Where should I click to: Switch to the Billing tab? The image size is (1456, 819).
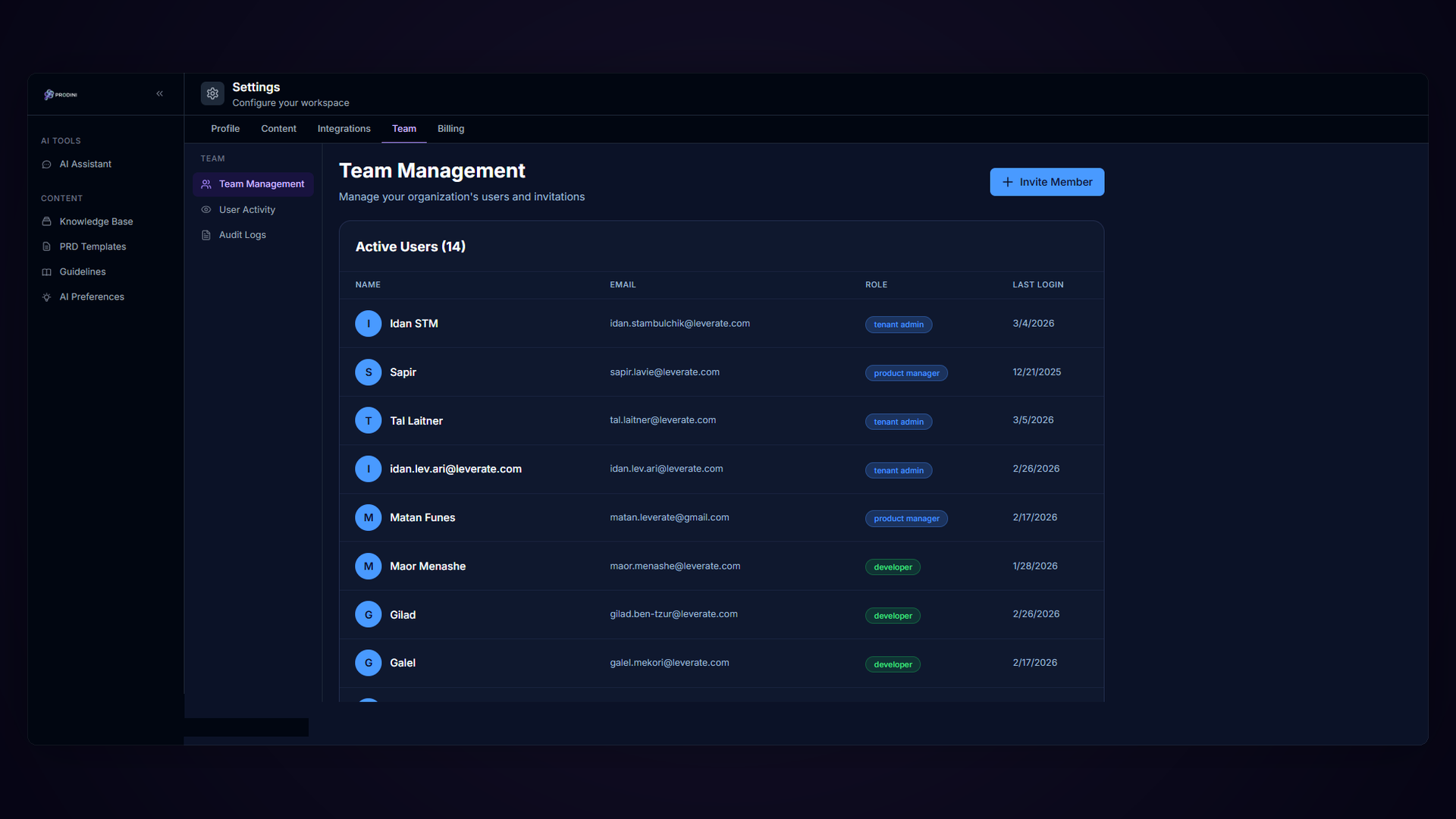tap(450, 129)
